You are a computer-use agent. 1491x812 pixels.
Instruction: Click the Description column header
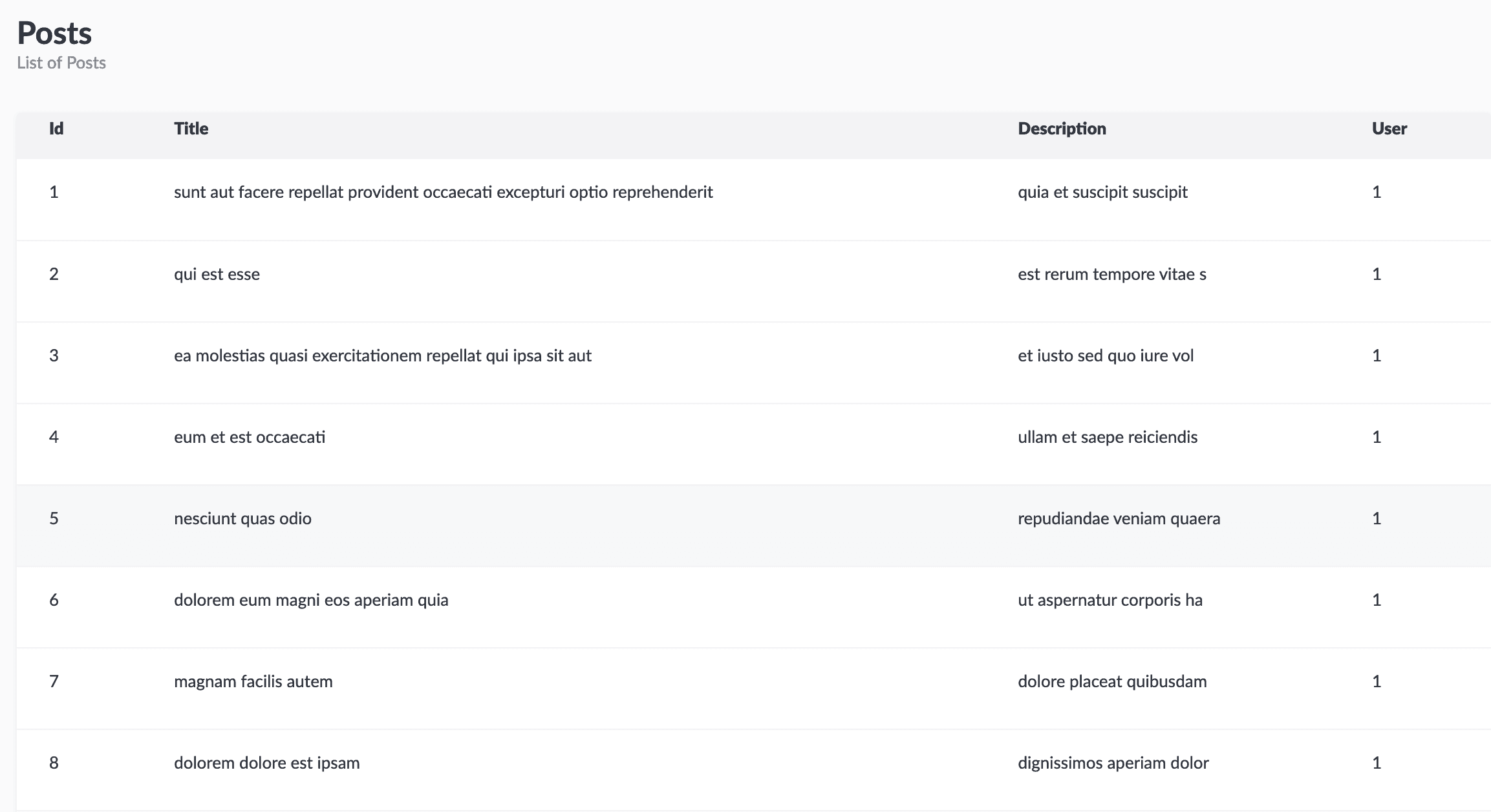pos(1062,129)
